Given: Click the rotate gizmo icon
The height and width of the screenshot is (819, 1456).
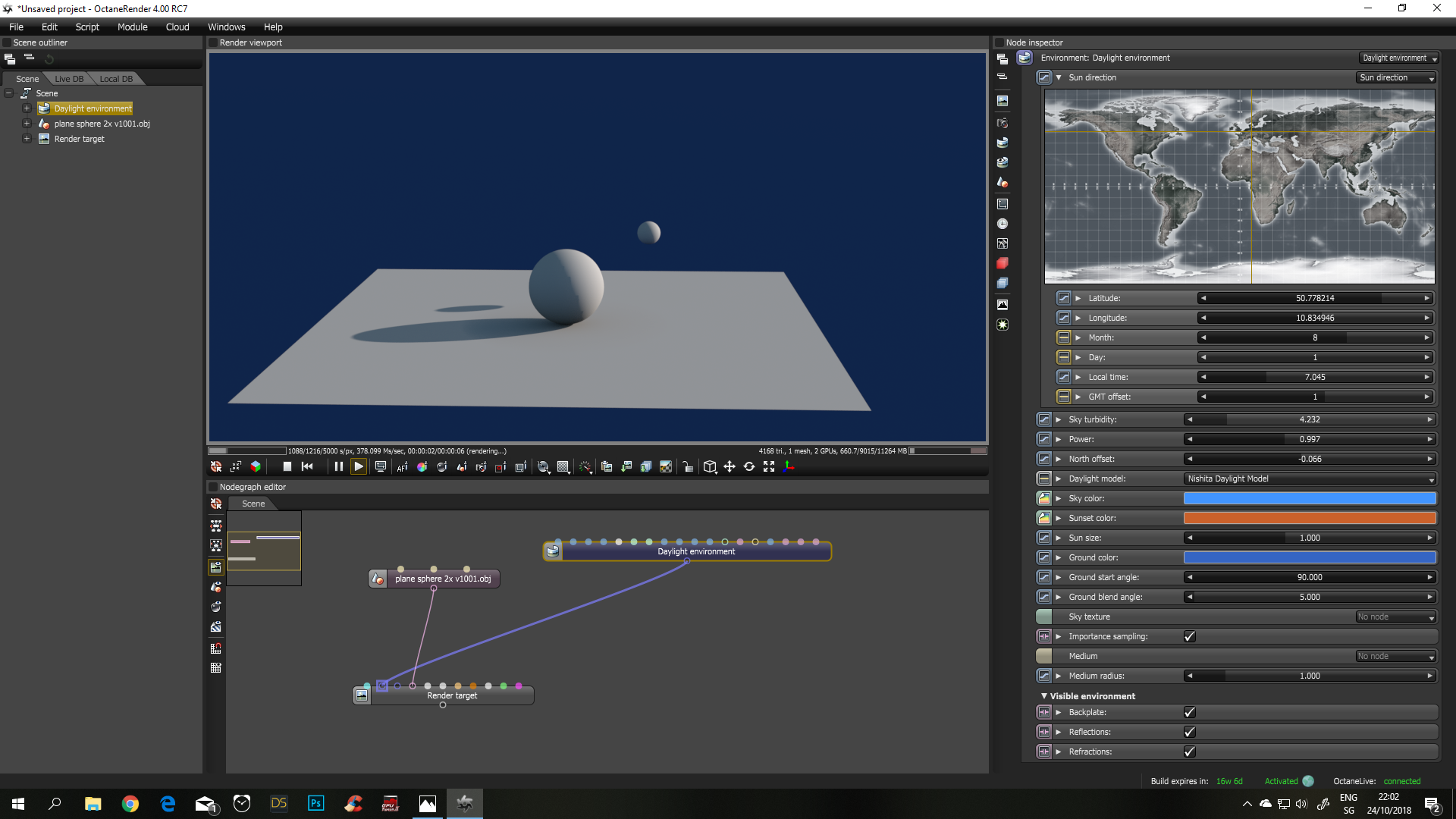Looking at the screenshot, I should [749, 467].
